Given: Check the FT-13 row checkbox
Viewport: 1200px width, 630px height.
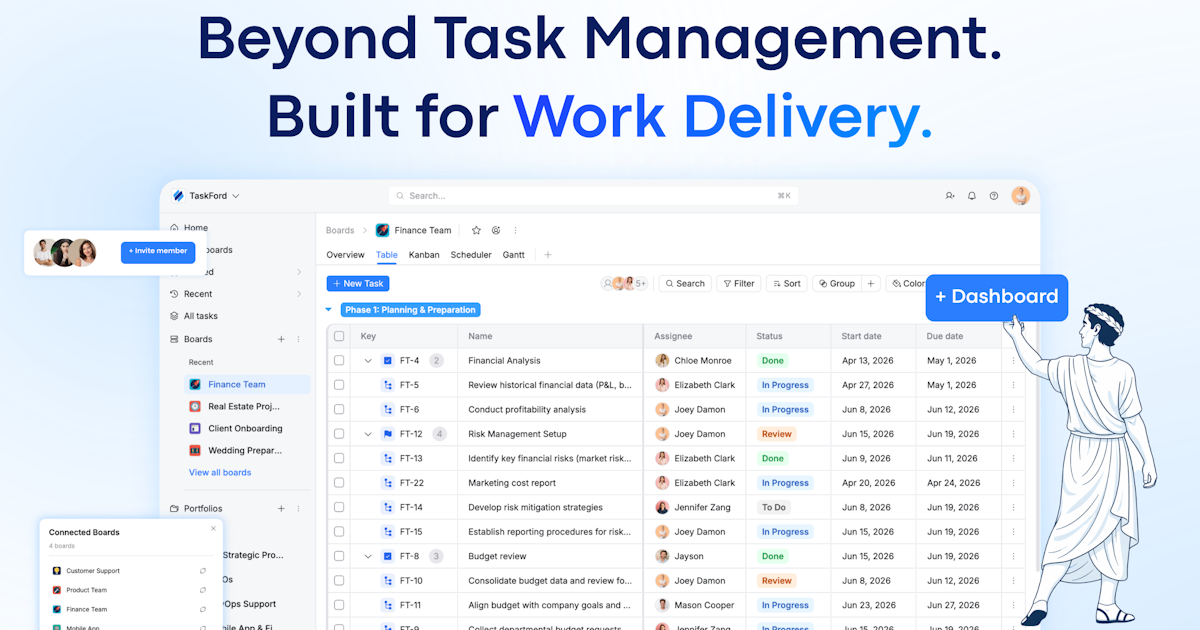Looking at the screenshot, I should coord(339,458).
